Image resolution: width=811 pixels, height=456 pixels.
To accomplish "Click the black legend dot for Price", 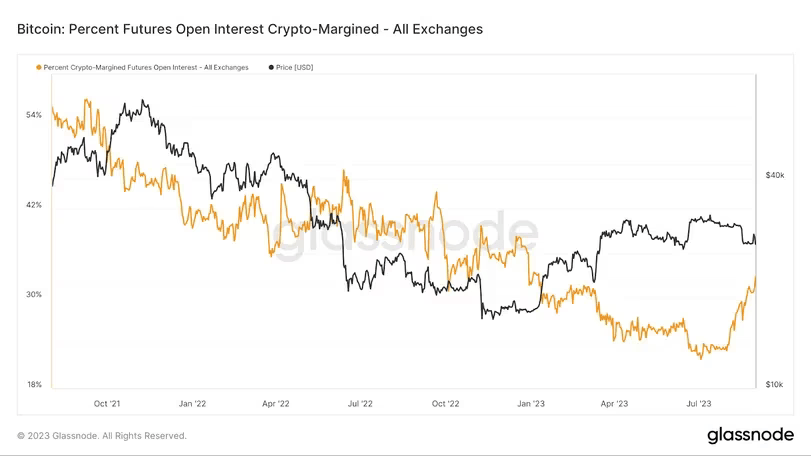I will point(272,67).
